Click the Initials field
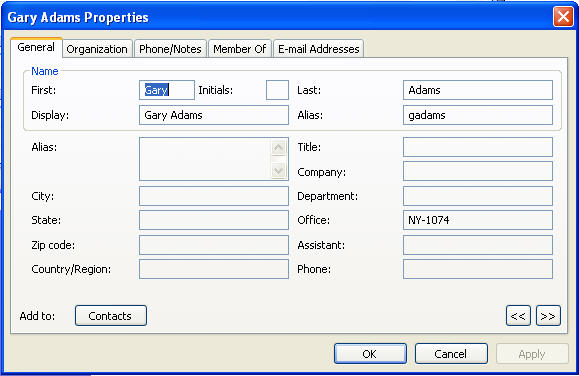This screenshot has height=376, width=579. pyautogui.click(x=277, y=90)
